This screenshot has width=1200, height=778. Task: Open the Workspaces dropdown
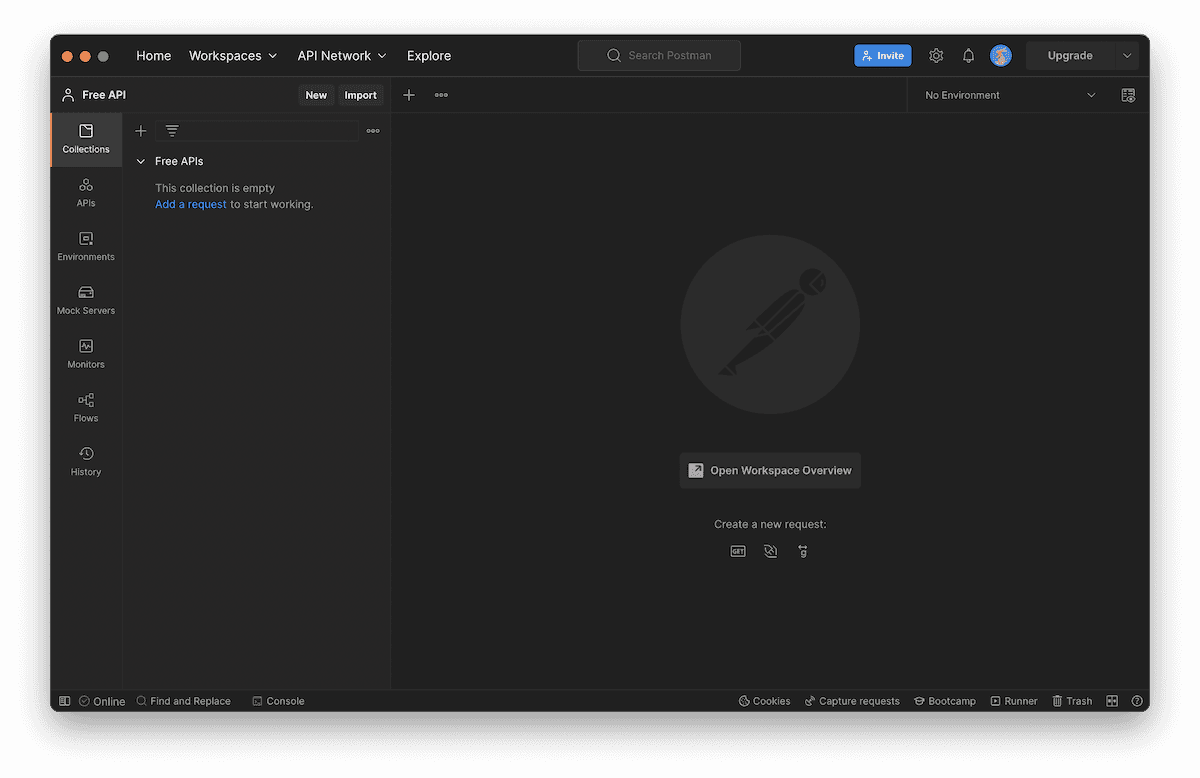click(233, 56)
